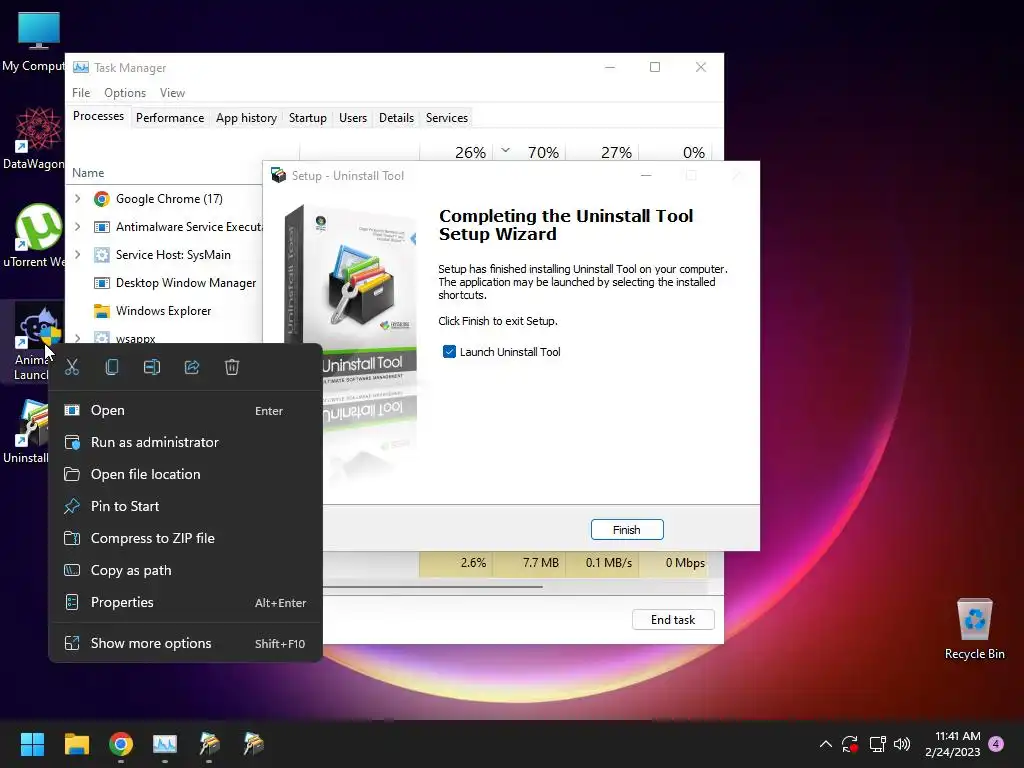Click the Cut icon in context menu

tap(72, 367)
